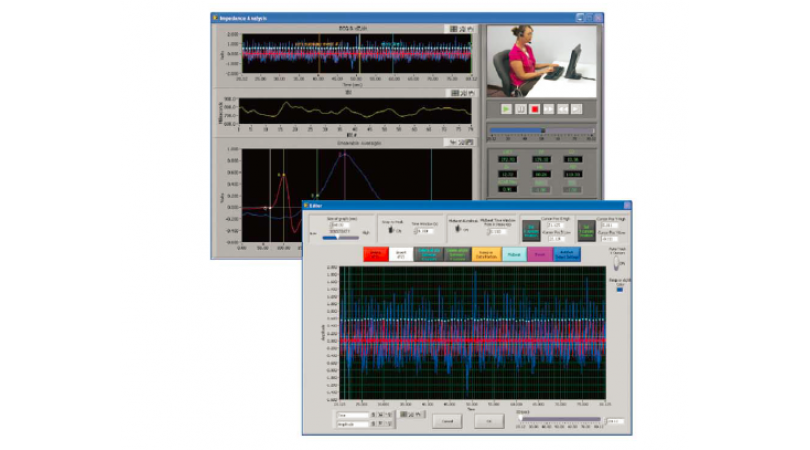
Task: Click the orange button in Editor toolbar
Action: pos(485,255)
